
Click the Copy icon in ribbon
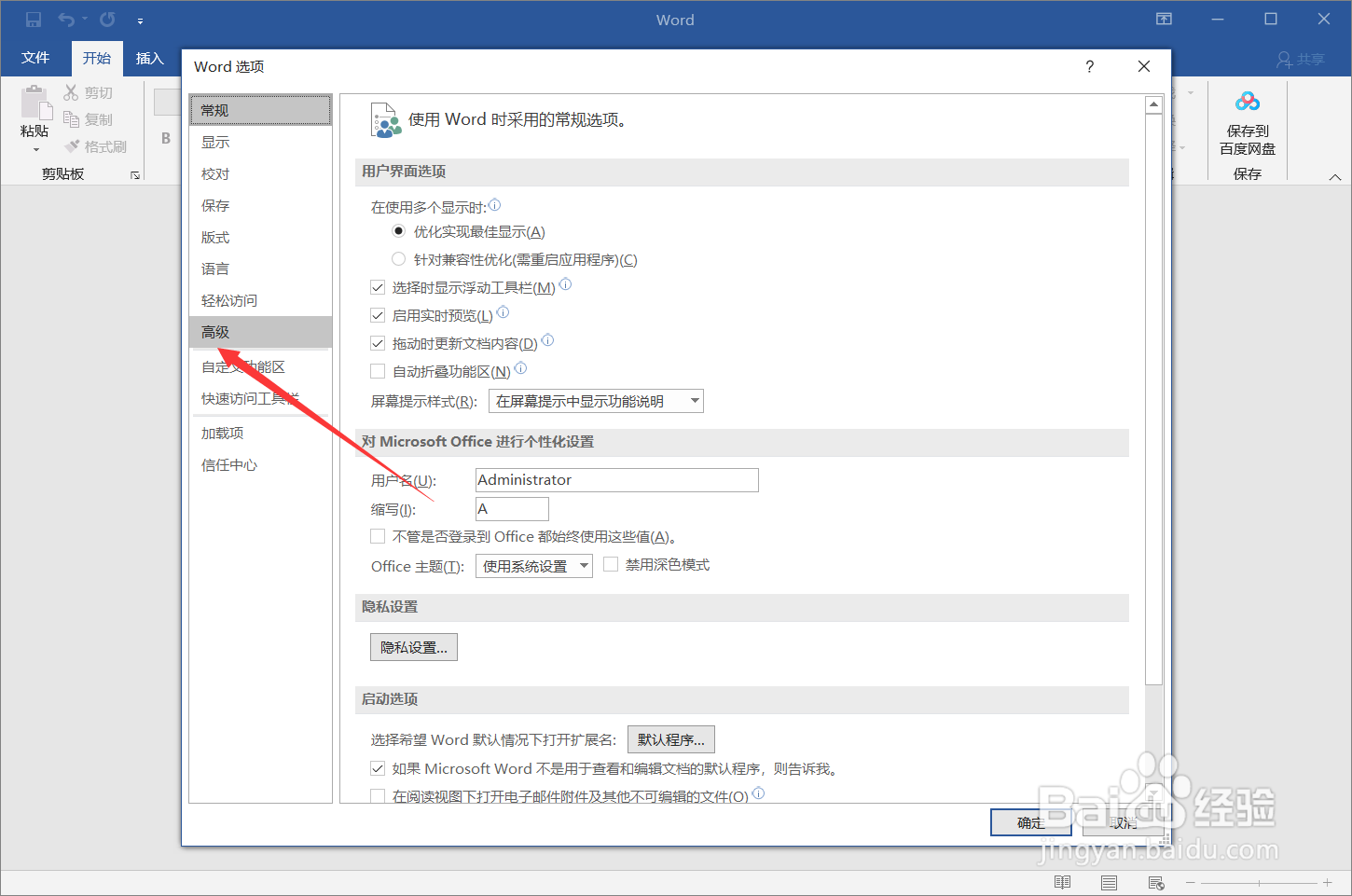pyautogui.click(x=71, y=119)
